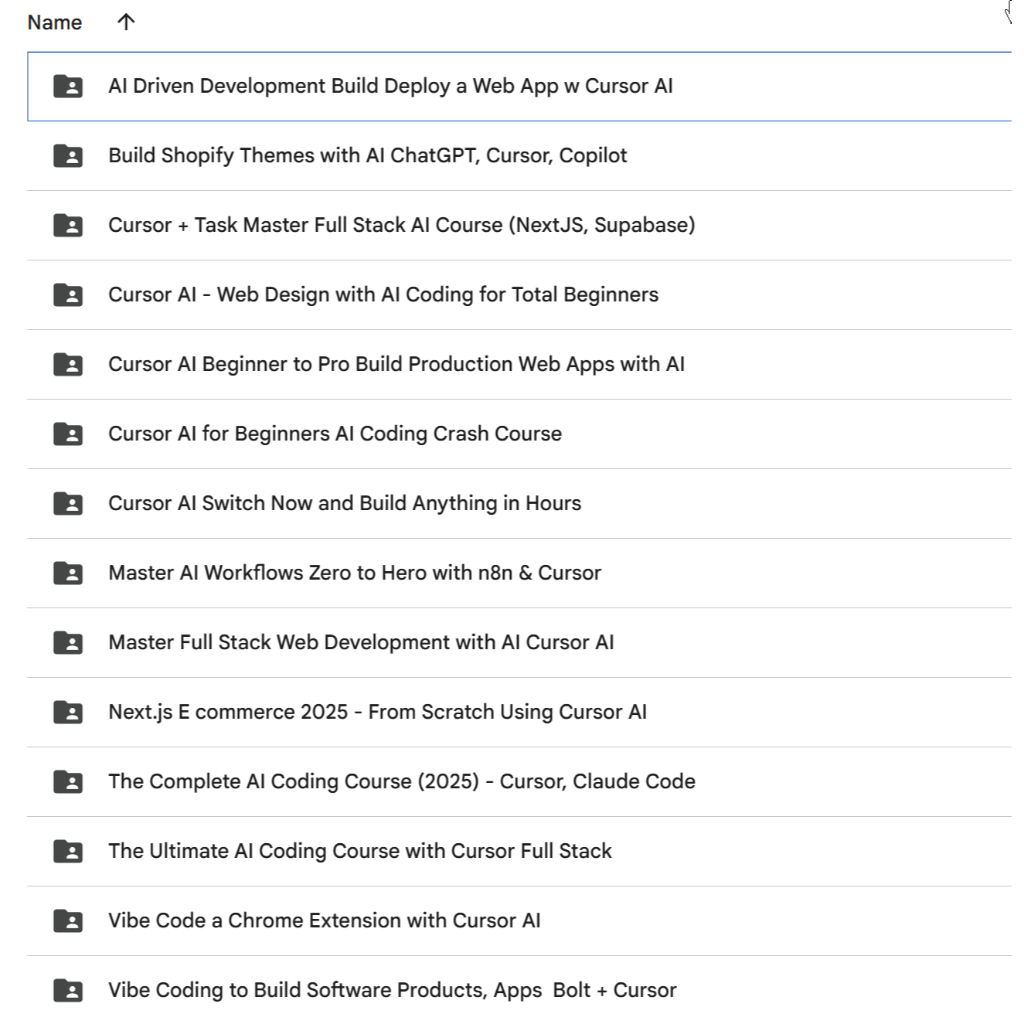This screenshot has width=1024, height=1024.
Task: Select the highlighted AI Driven Development row
Action: [x=390, y=86]
